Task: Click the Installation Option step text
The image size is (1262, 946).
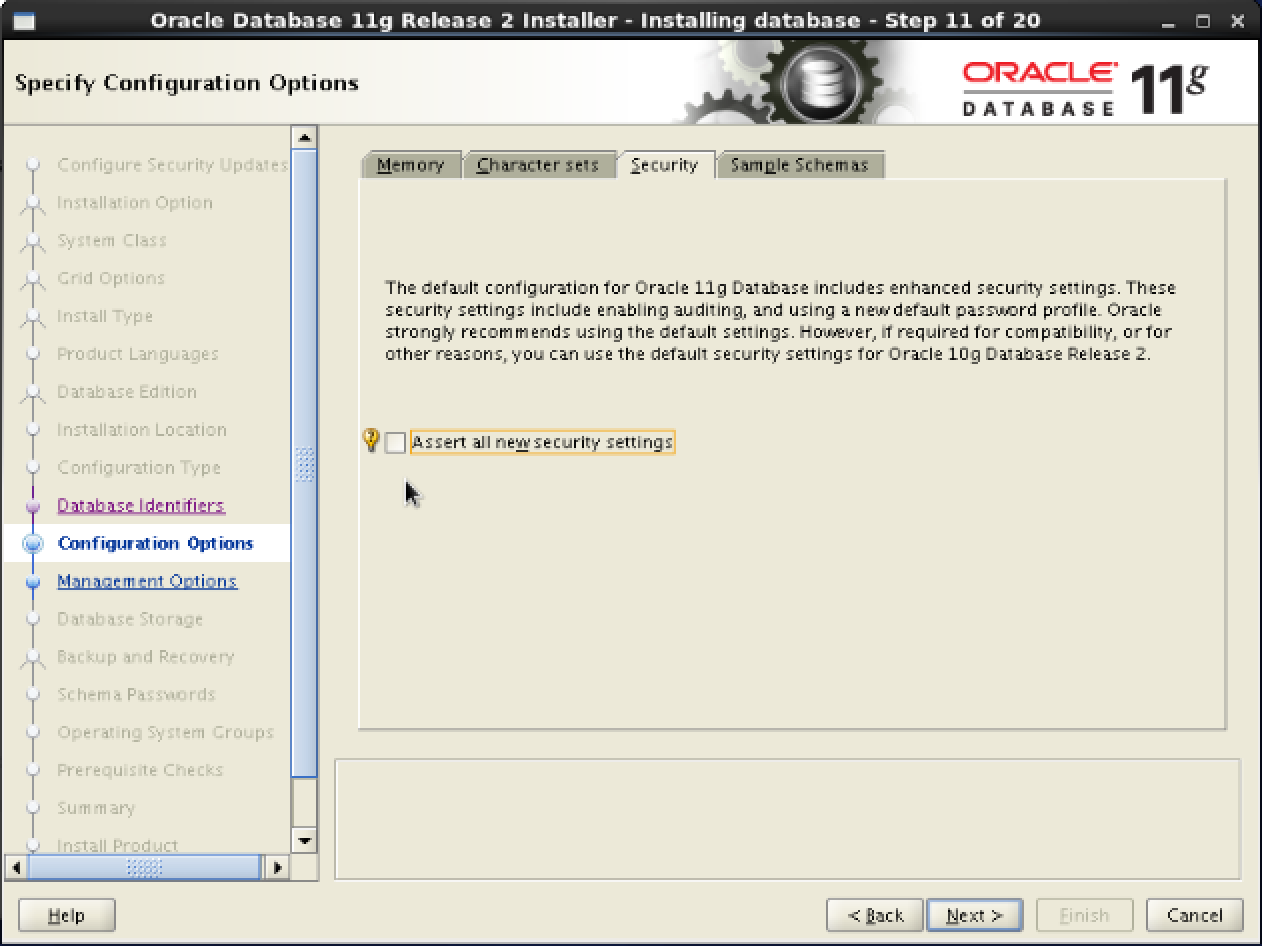Action: pyautogui.click(x=135, y=203)
